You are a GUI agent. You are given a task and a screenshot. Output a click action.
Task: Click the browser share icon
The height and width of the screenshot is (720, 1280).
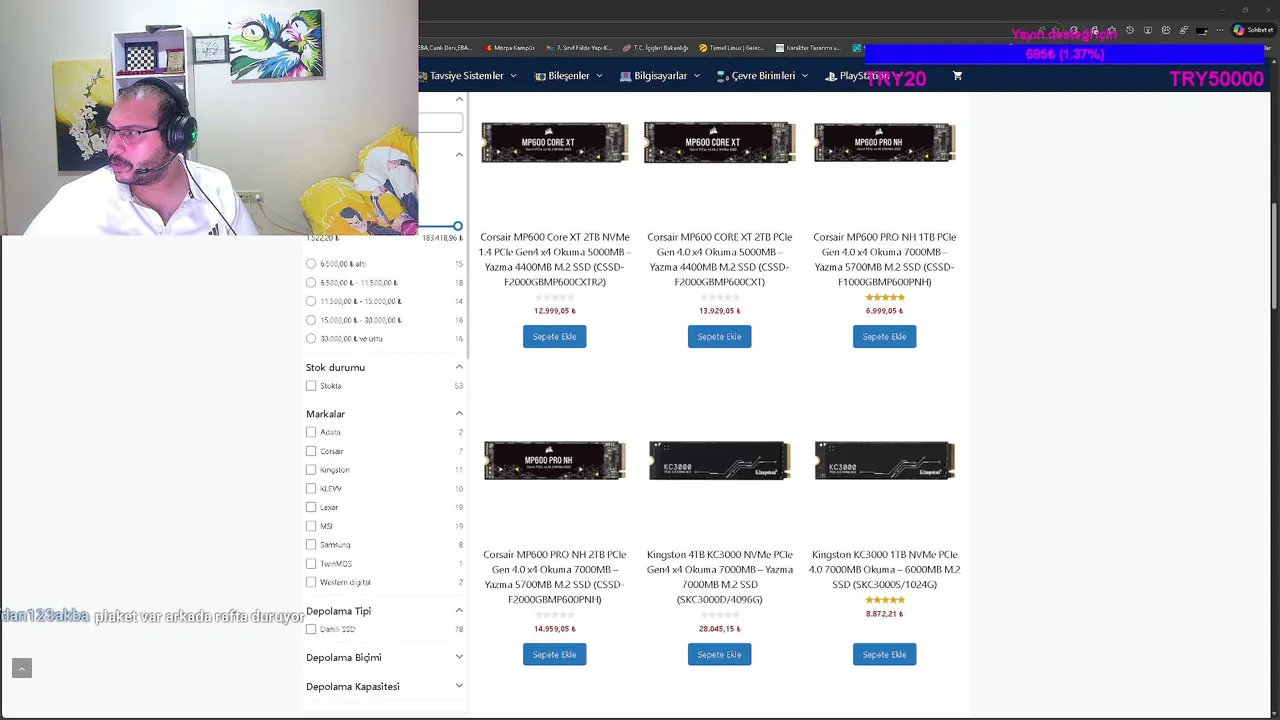(x=1184, y=30)
